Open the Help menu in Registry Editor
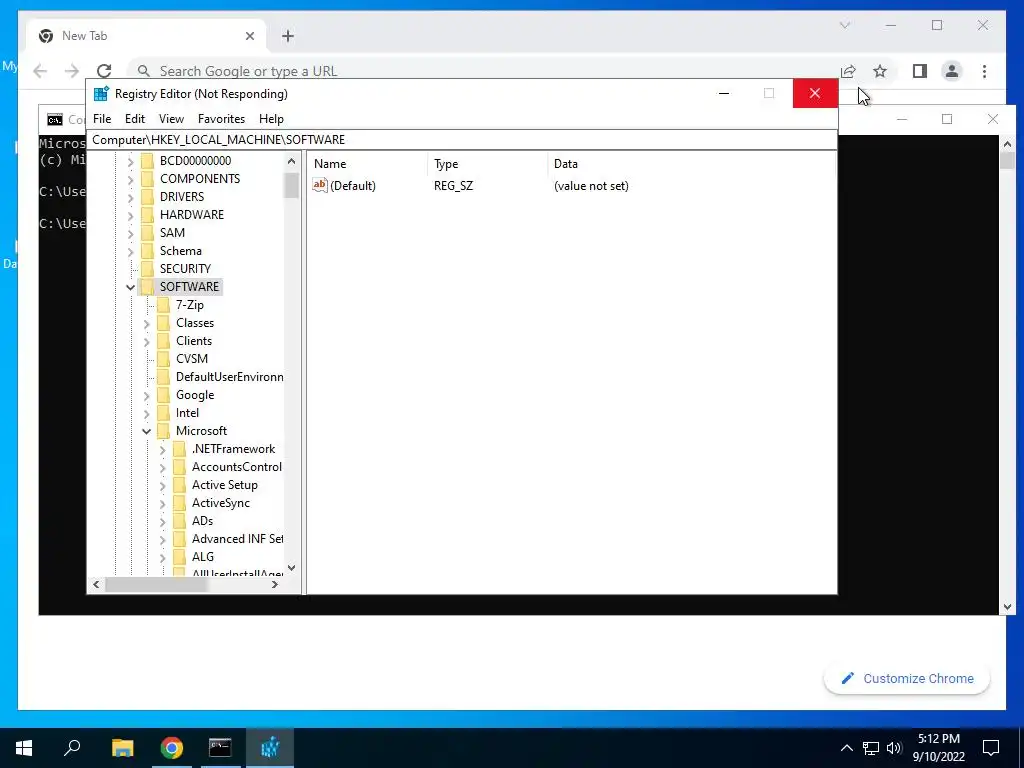Screen dimensions: 1024x768 (x=271, y=119)
